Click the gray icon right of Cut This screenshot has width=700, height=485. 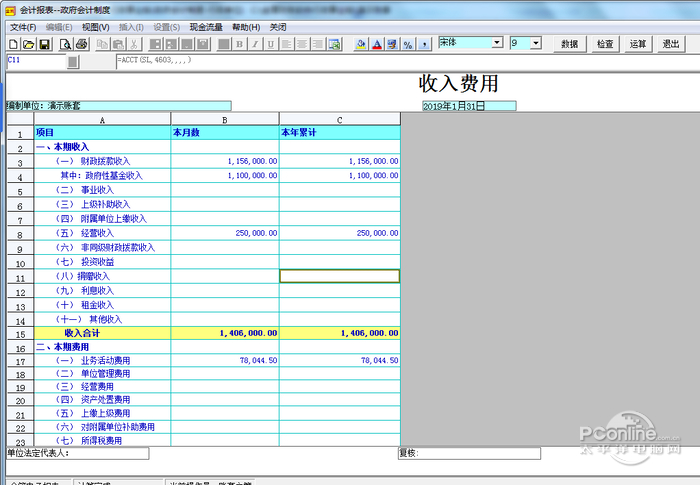155,44
